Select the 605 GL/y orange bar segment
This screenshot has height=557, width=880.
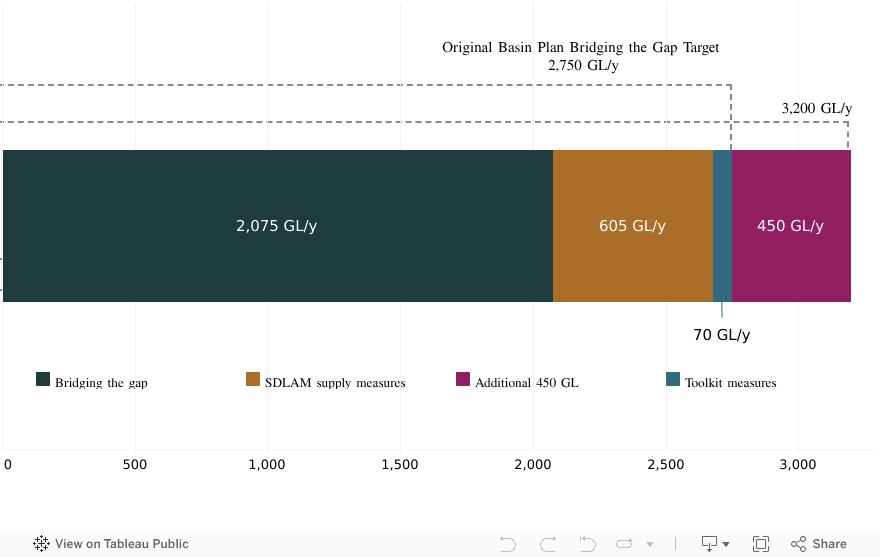632,226
